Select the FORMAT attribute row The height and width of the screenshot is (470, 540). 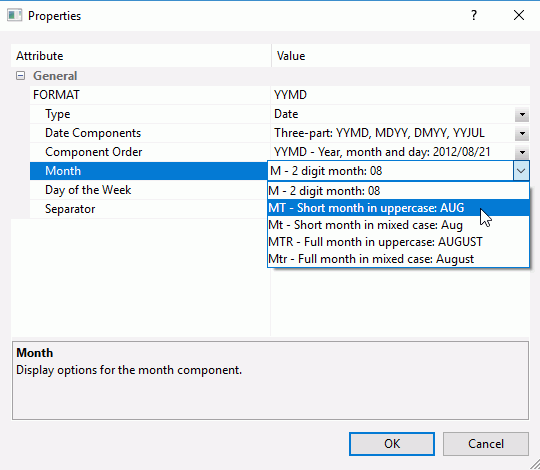click(x=150, y=95)
